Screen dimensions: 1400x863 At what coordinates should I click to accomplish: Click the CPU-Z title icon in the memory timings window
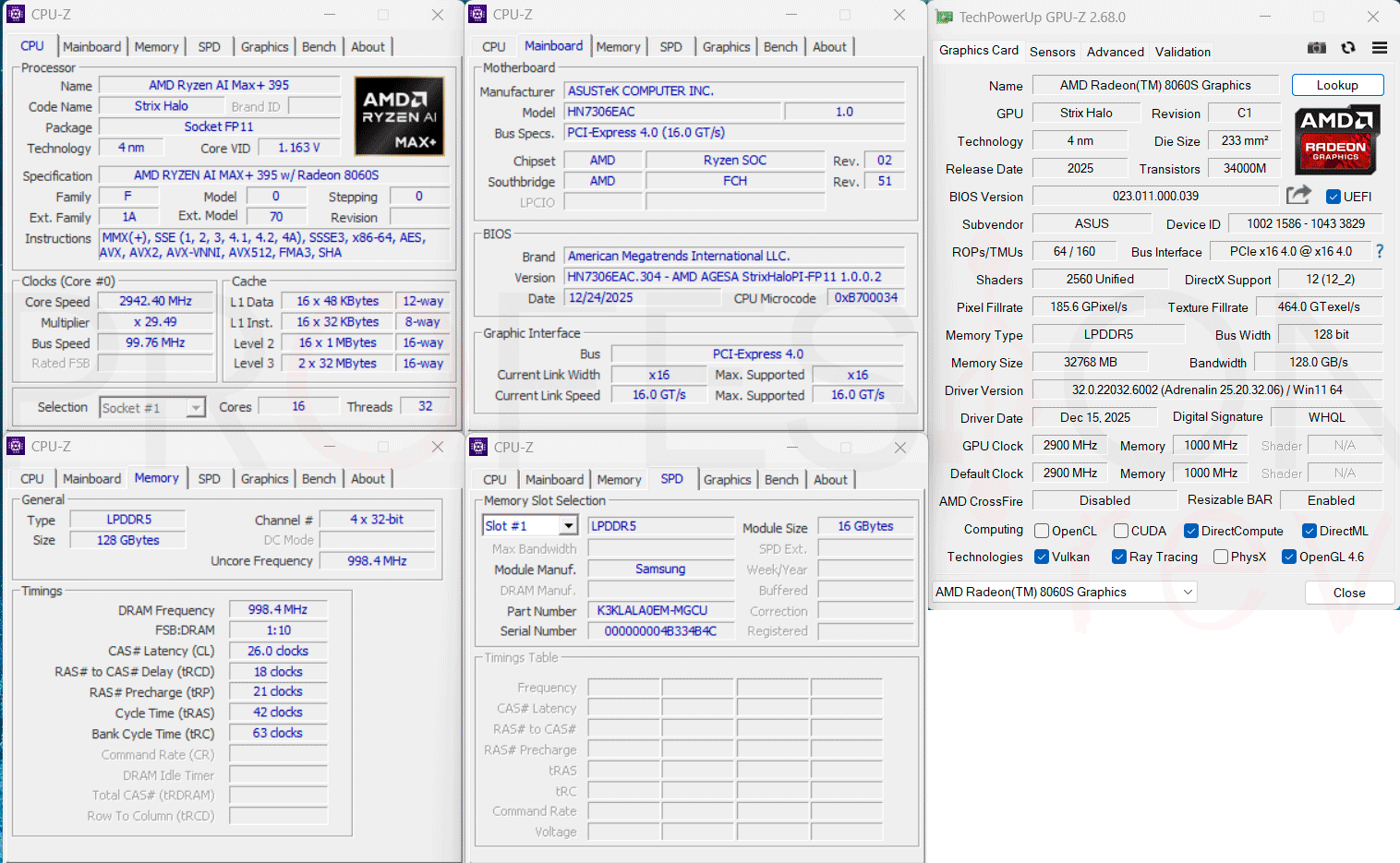click(16, 446)
